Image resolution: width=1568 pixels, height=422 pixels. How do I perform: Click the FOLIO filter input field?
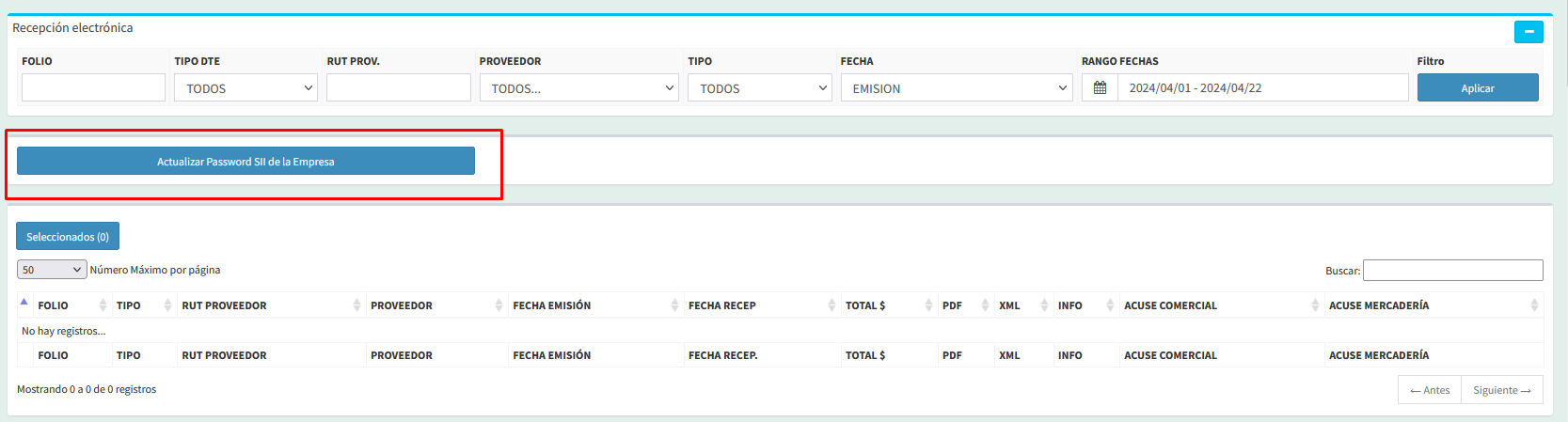[x=93, y=88]
